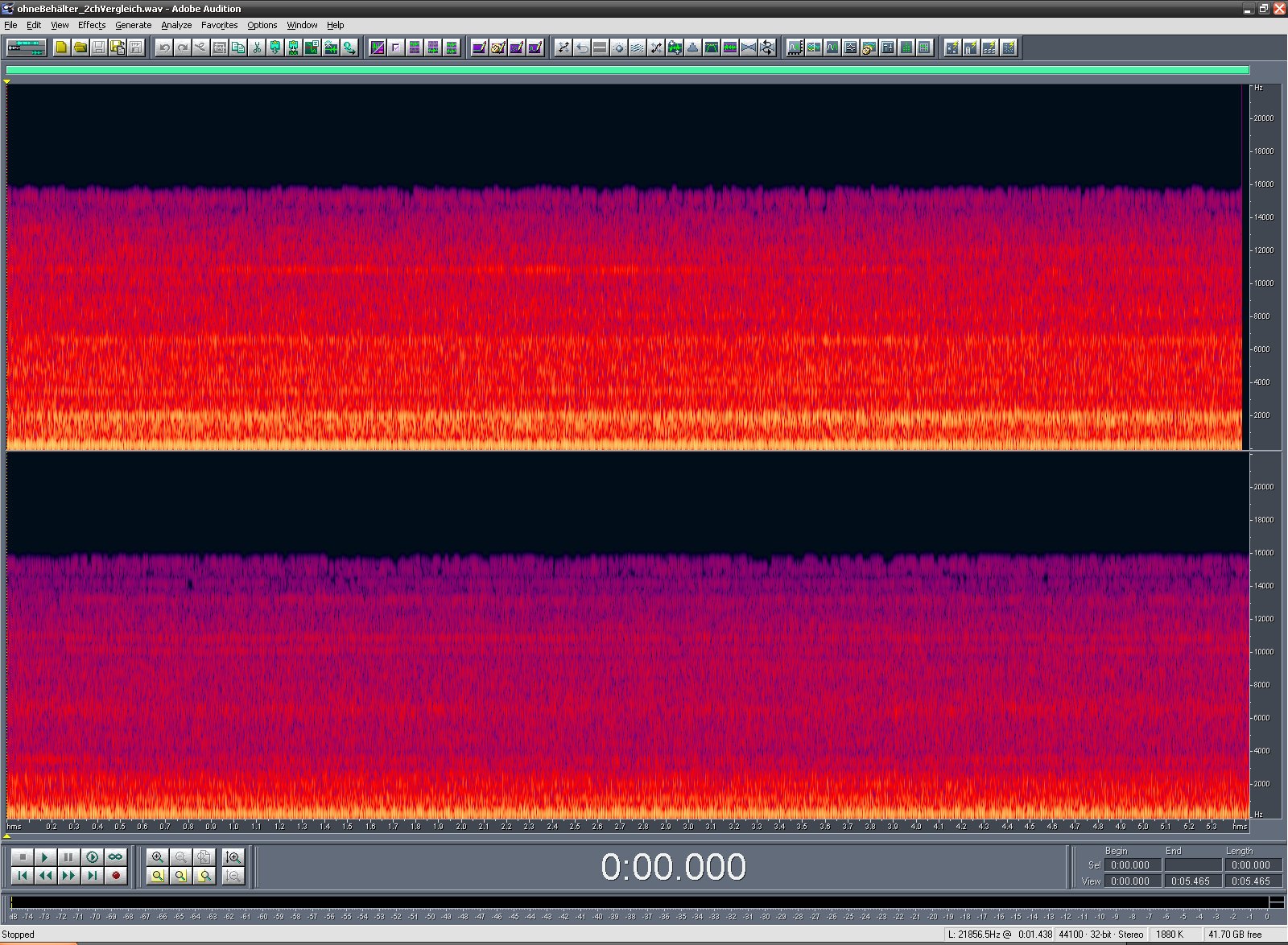Click the hand-with-filter Scientific Filters icon
Screen dimensions: 1288x945
pos(869,47)
